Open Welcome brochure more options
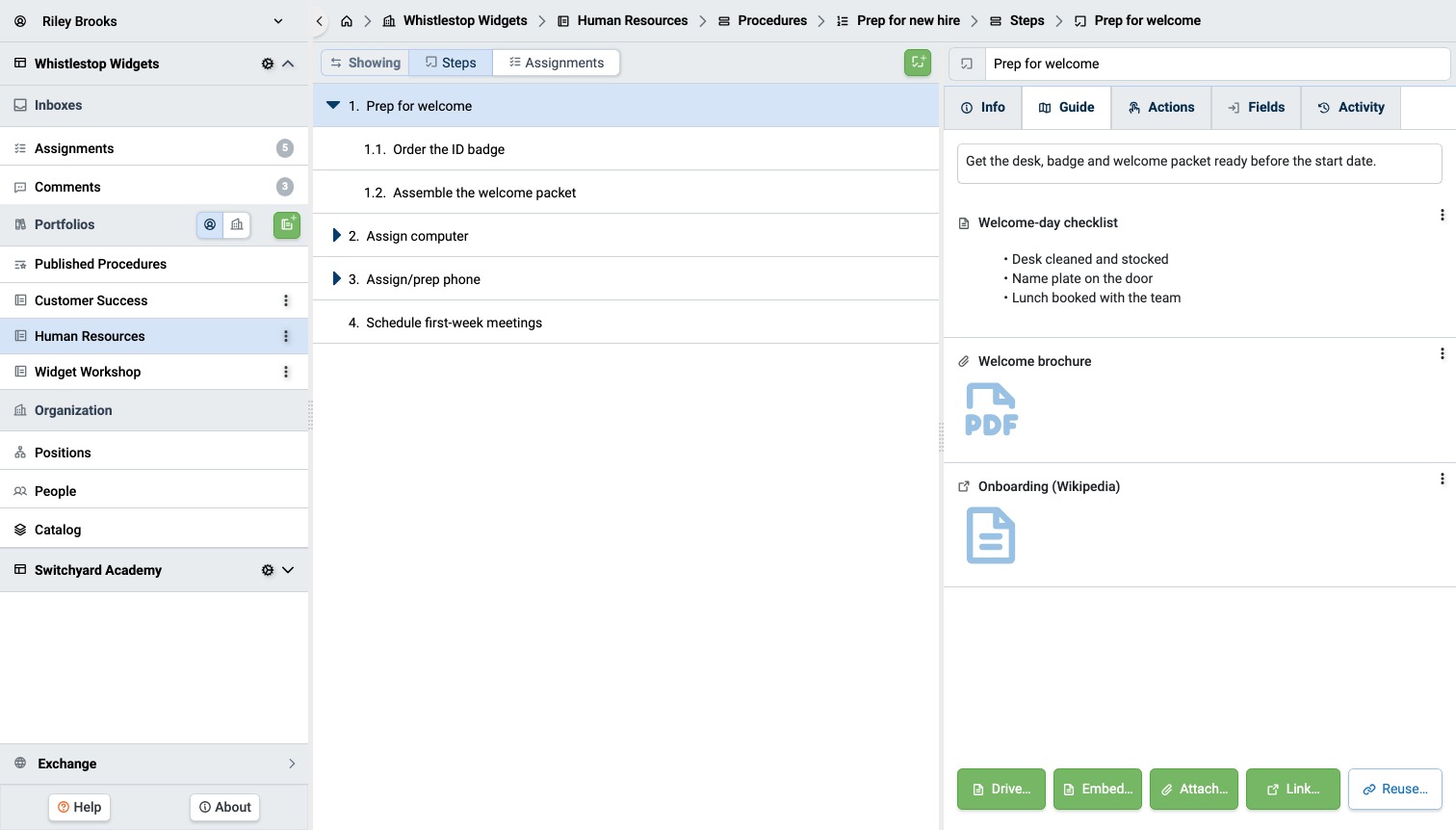Screen dimensions: 1456x830 coord(1442,353)
